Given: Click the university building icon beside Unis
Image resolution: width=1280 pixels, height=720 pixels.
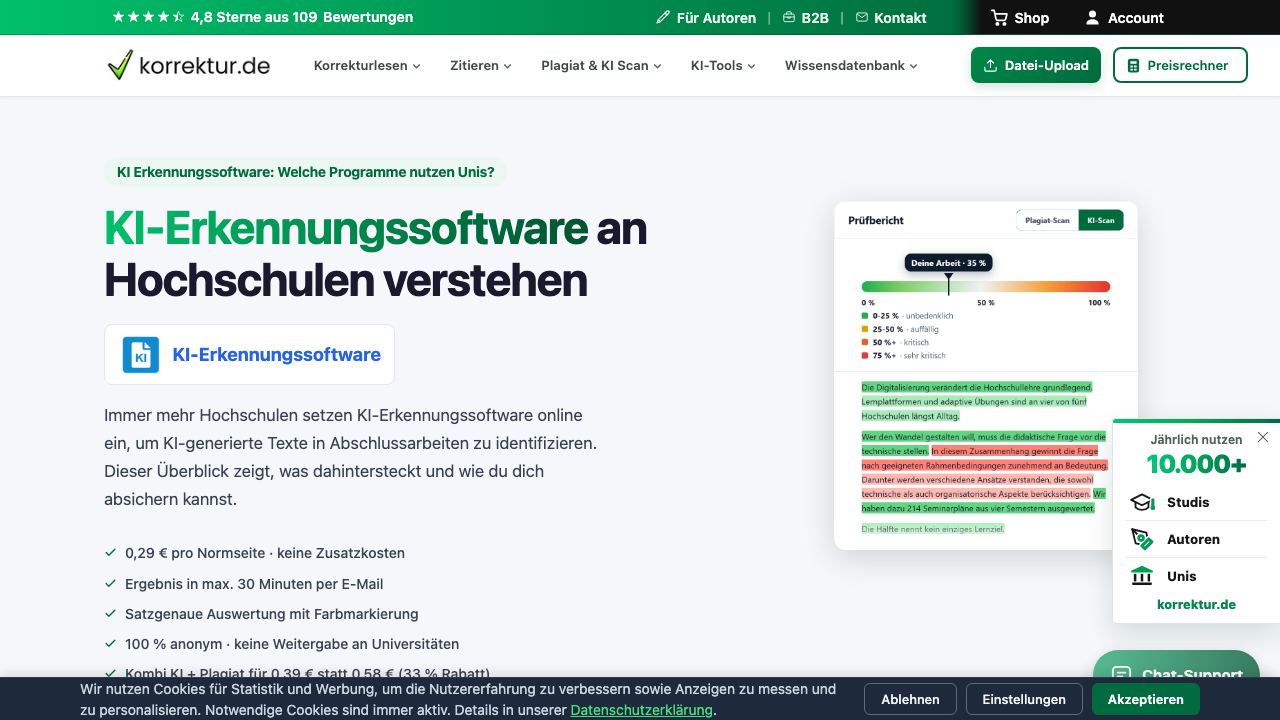Looking at the screenshot, I should coord(1142,576).
